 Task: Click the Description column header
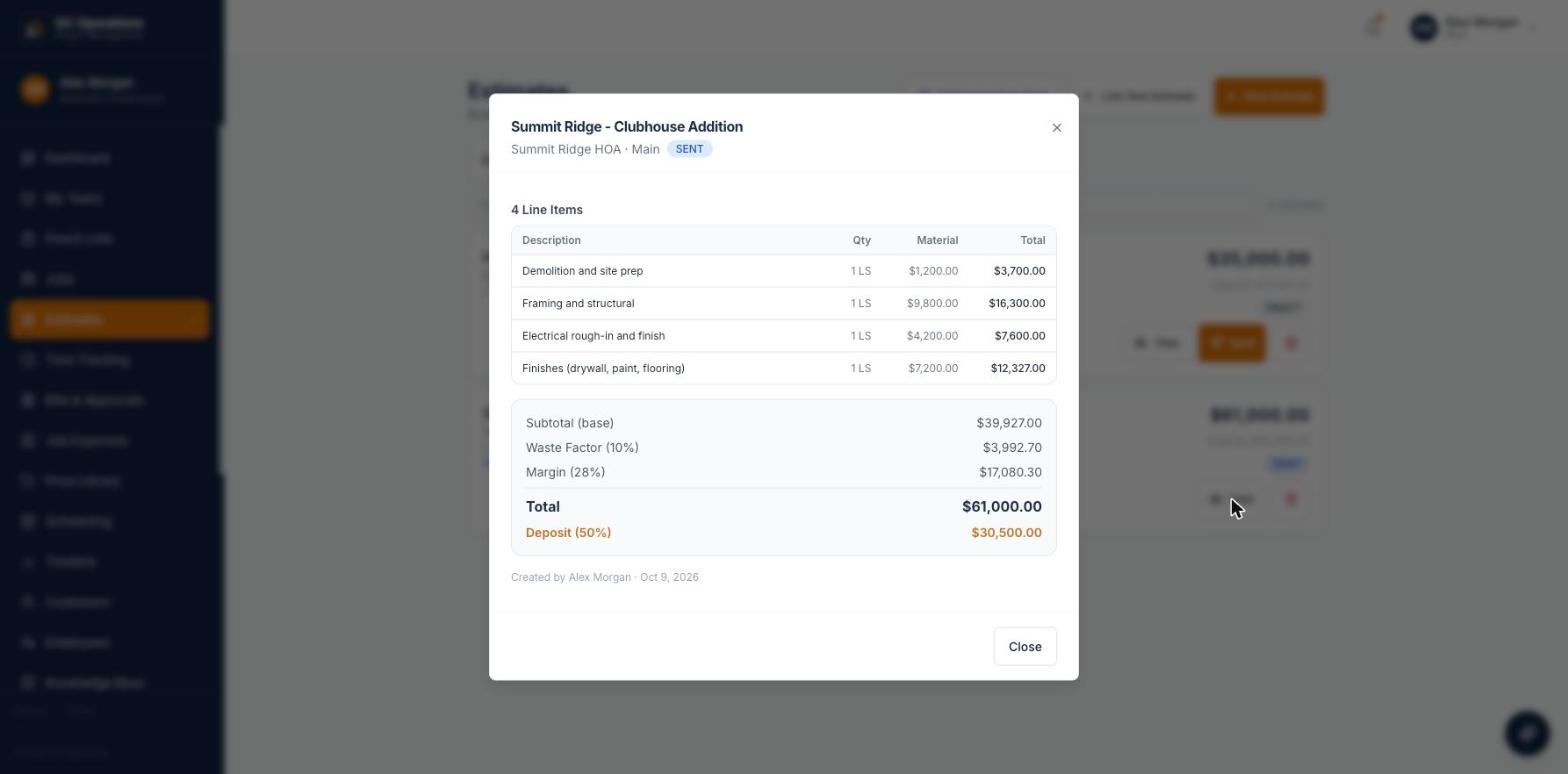click(551, 241)
